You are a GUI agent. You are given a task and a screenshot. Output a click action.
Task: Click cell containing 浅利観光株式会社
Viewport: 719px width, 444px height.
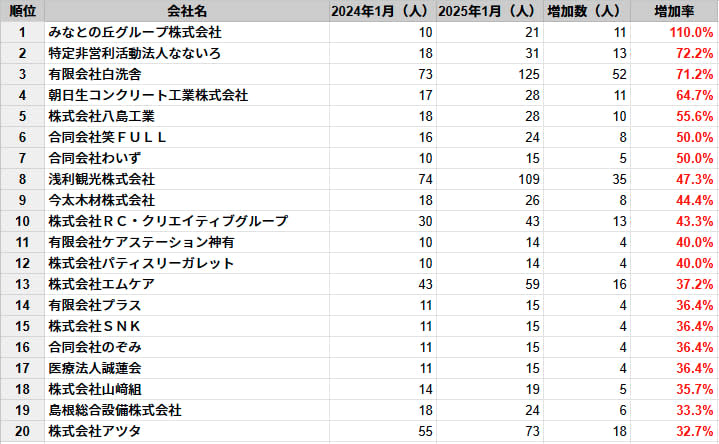(x=102, y=179)
